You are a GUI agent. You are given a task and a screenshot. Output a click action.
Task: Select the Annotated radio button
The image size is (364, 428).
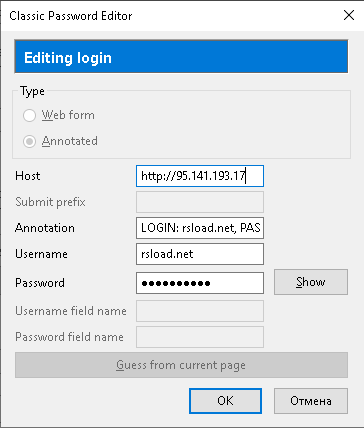(29, 141)
